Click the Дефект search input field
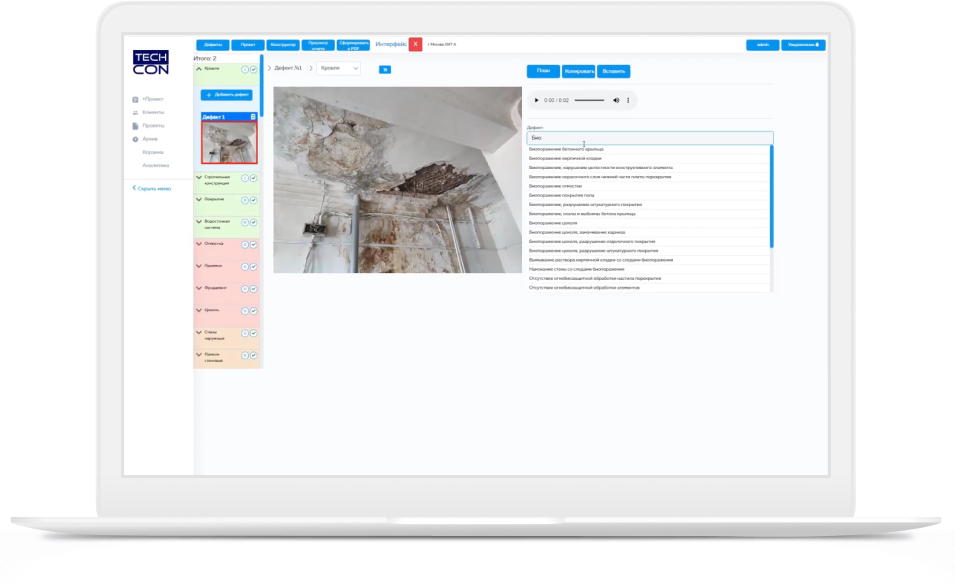The image size is (955, 588). tap(650, 138)
